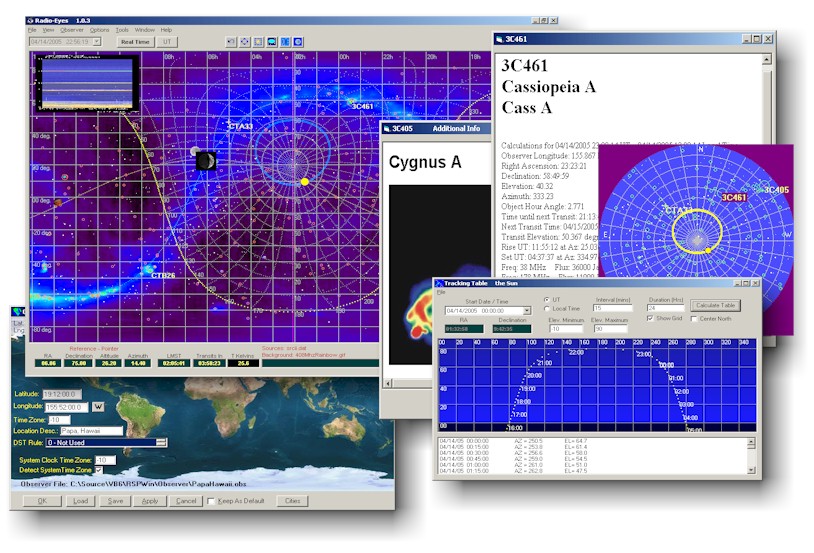This screenshot has width=814, height=553.
Task: Click the OK button in observer dialog
Action: [x=42, y=501]
